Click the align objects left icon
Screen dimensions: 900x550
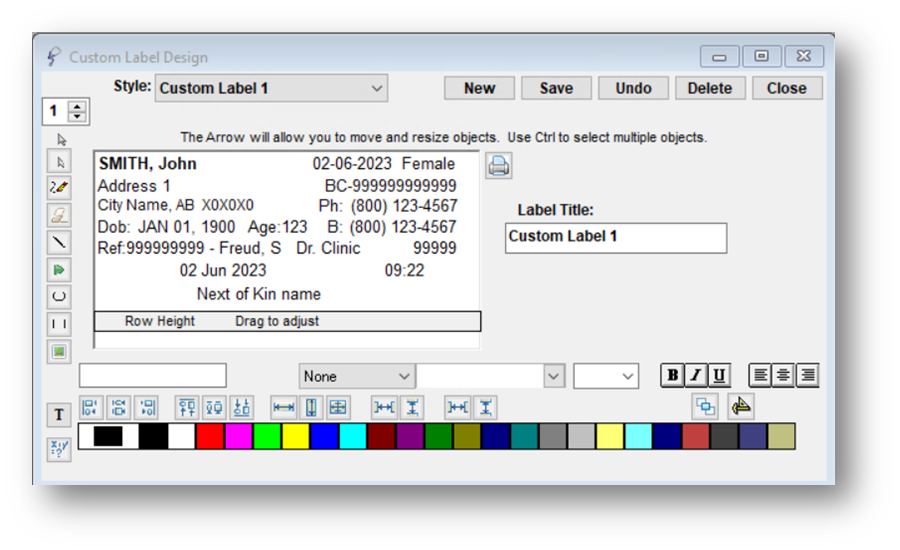90,407
